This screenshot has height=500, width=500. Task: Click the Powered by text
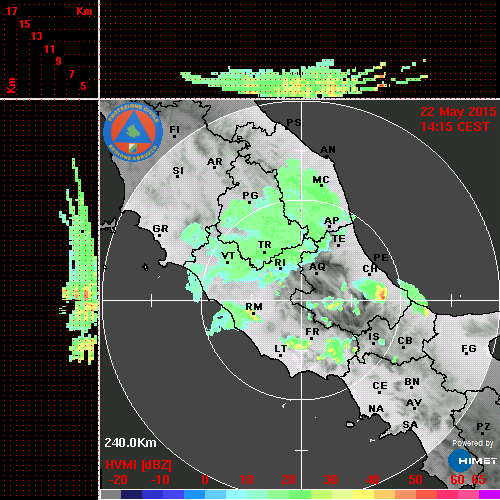coord(473,443)
